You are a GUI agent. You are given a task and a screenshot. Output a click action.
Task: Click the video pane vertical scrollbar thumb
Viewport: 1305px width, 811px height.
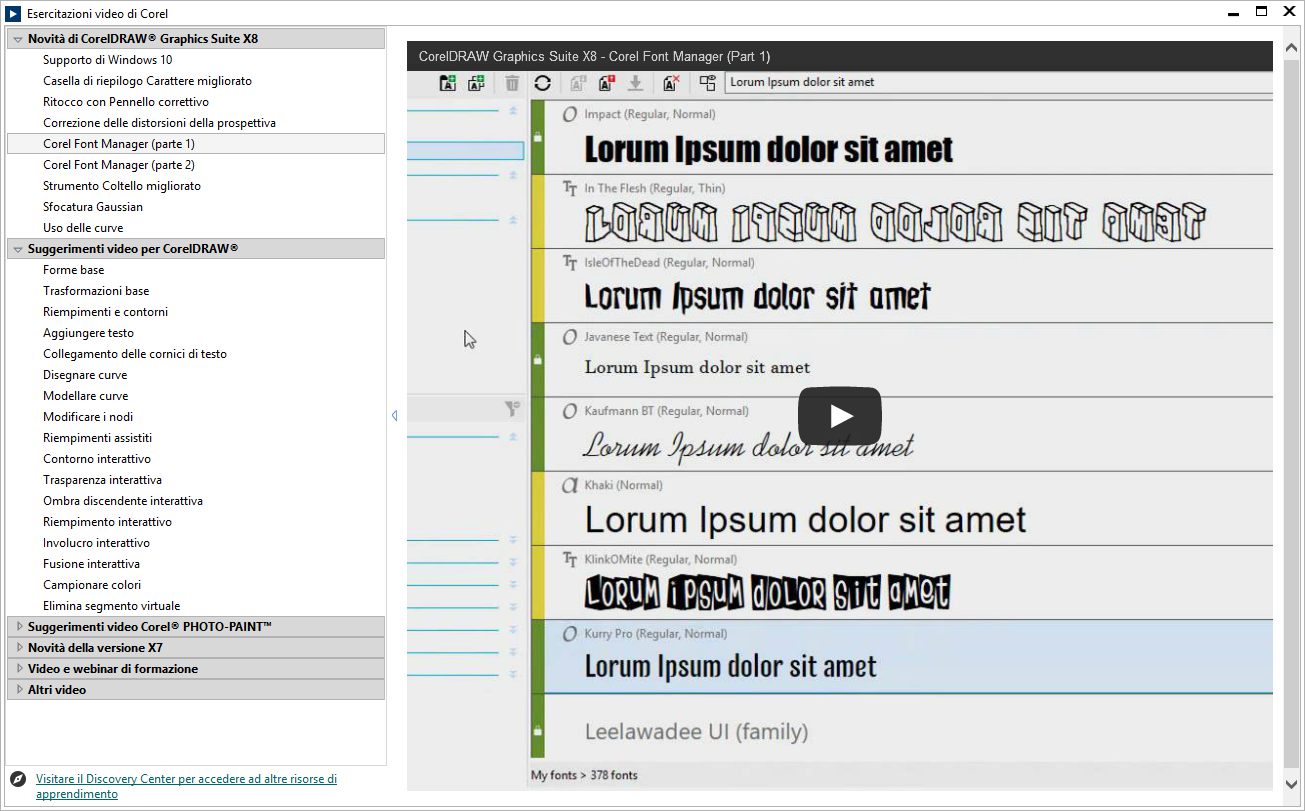1292,412
